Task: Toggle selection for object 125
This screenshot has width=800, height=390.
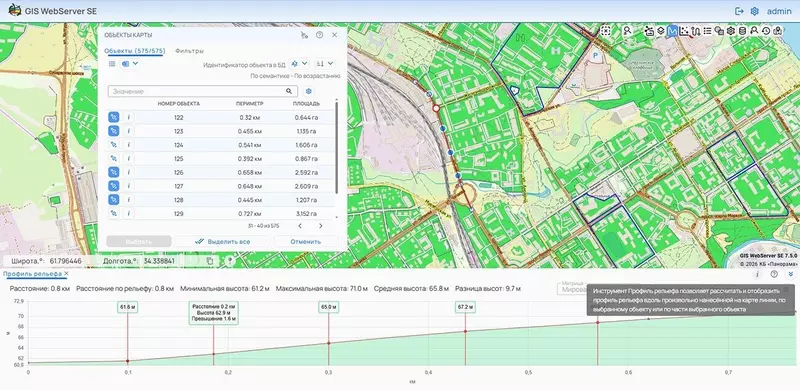Action: [x=114, y=159]
